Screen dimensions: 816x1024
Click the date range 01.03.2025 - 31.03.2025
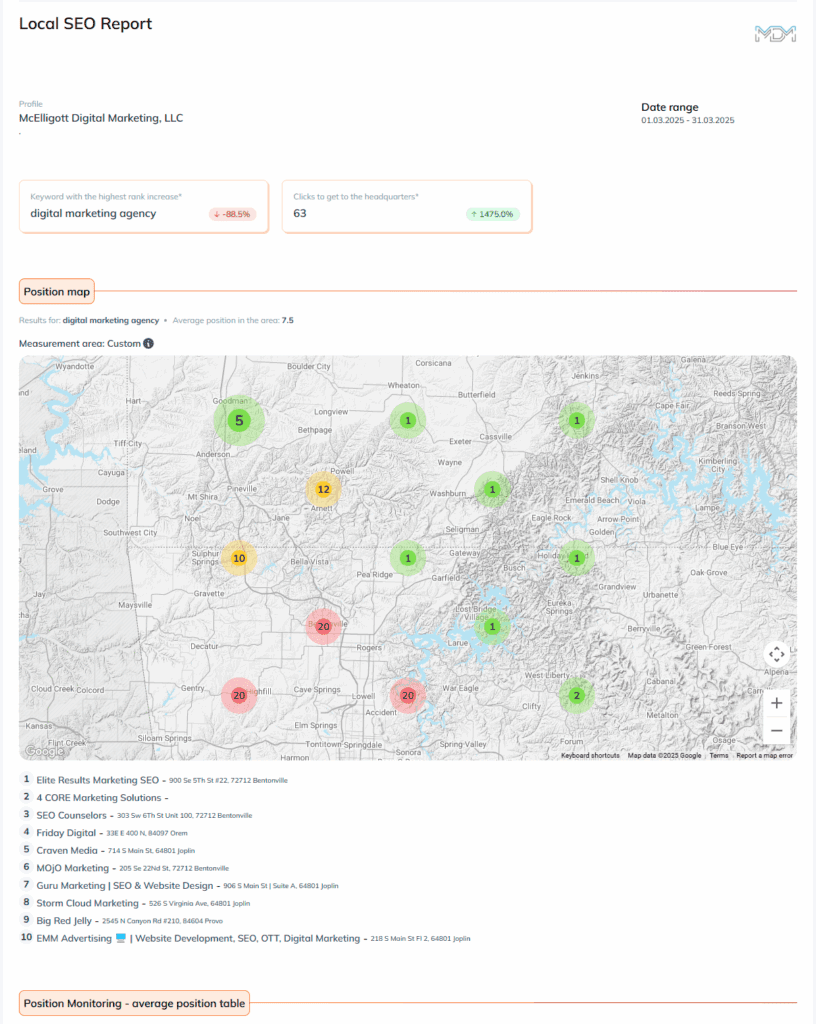(x=687, y=120)
